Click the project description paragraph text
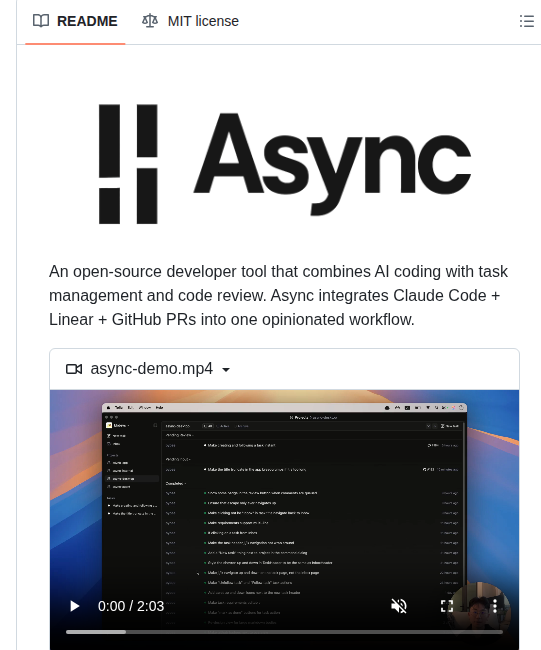The image size is (541, 650). click(x=278, y=296)
